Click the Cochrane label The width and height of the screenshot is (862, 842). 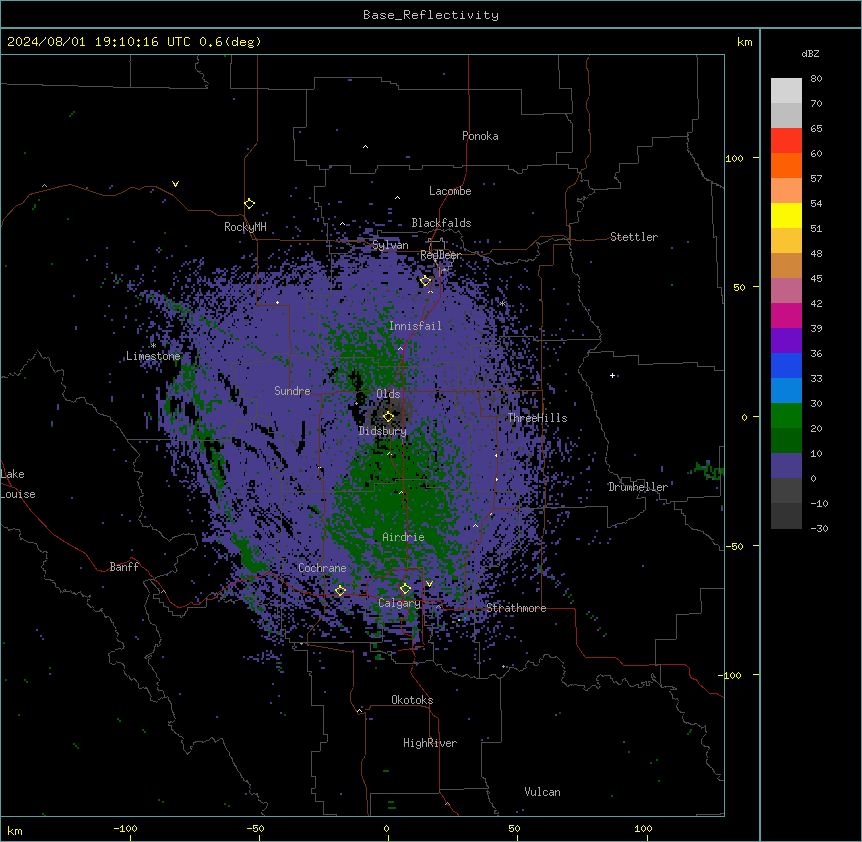point(322,568)
